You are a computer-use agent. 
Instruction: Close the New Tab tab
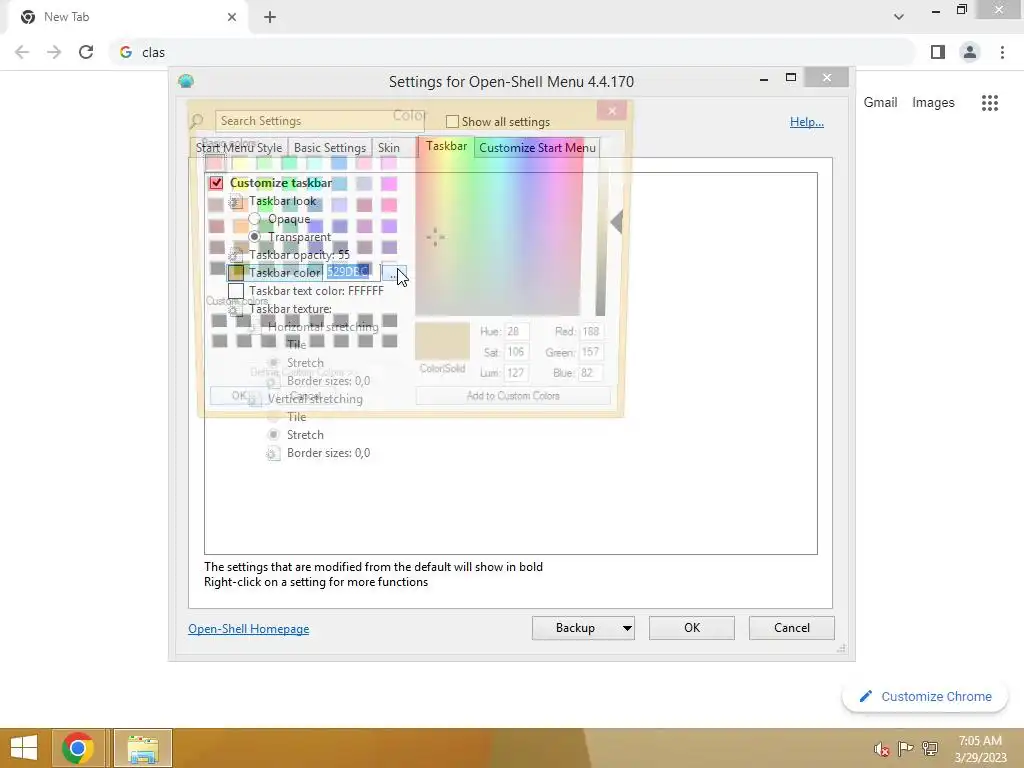coord(232,17)
